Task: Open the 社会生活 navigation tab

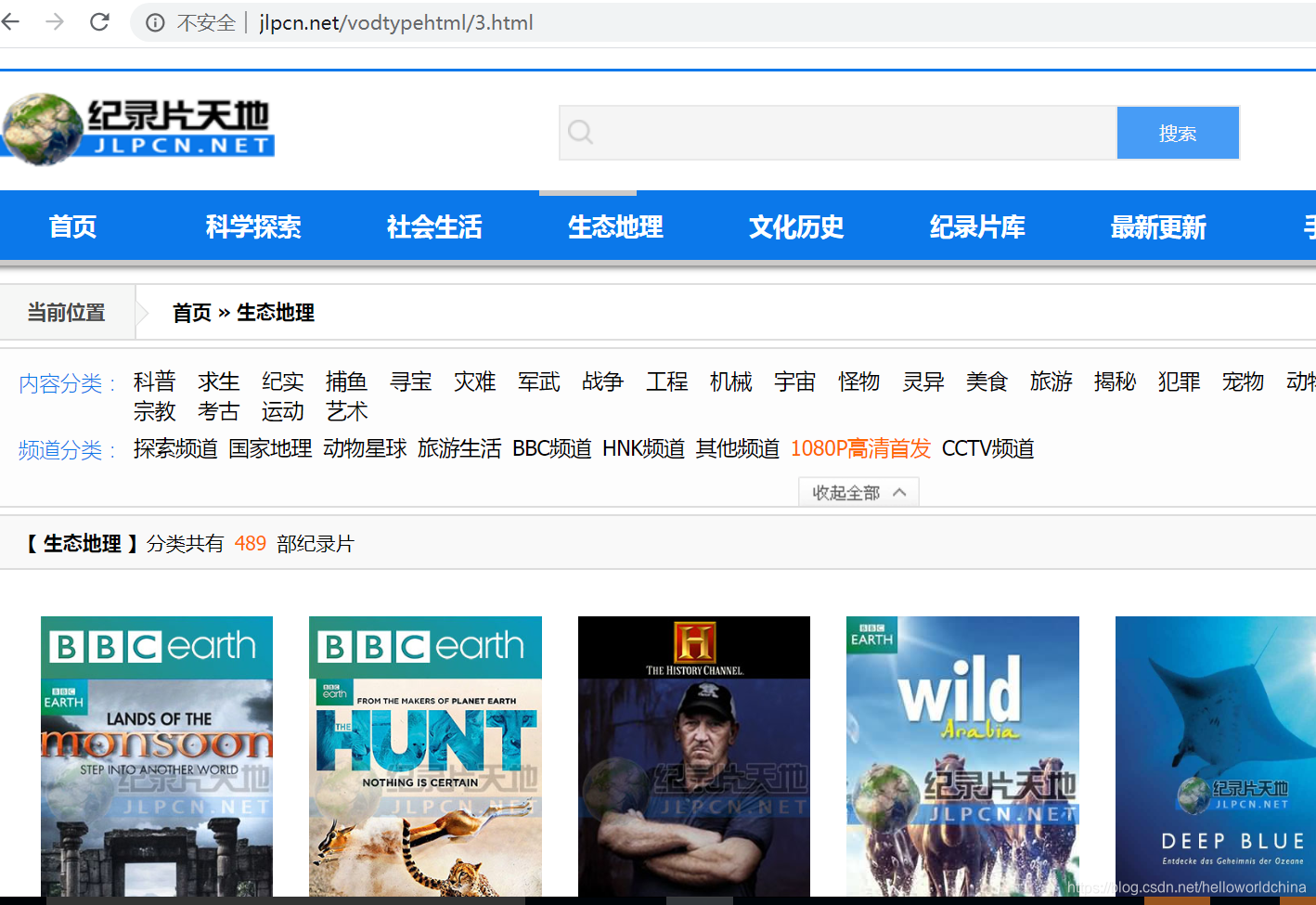Action: point(434,226)
